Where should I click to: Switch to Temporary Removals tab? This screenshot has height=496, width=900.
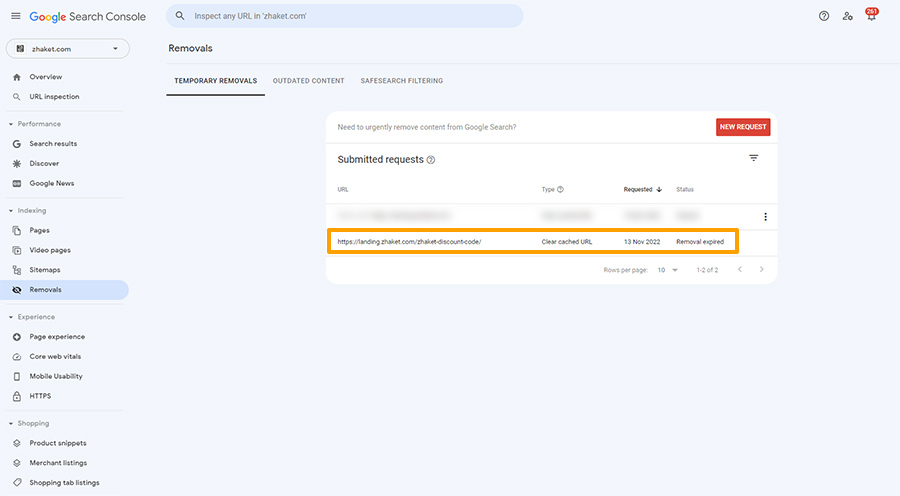[216, 81]
